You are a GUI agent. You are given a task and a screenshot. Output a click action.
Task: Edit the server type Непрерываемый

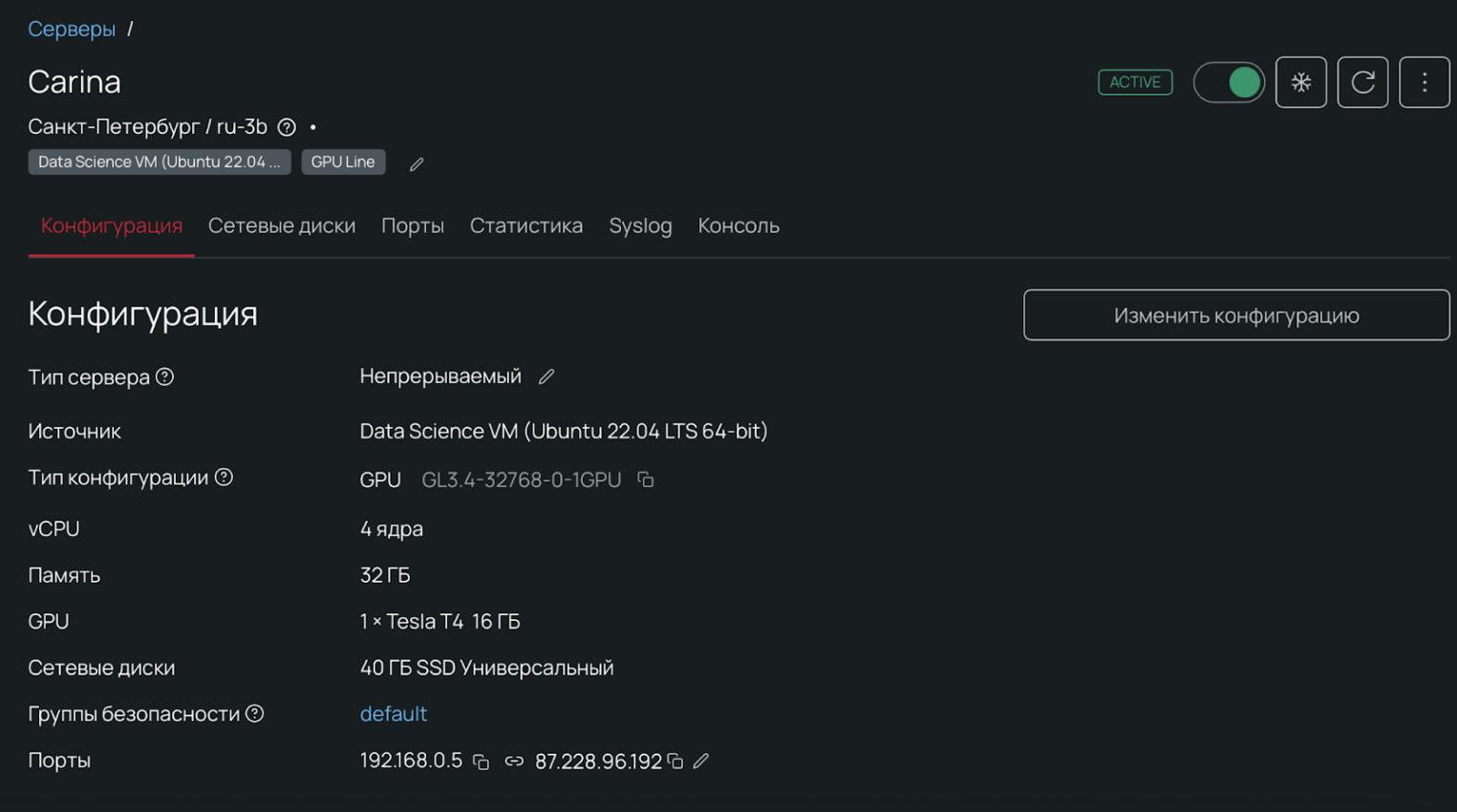(546, 377)
